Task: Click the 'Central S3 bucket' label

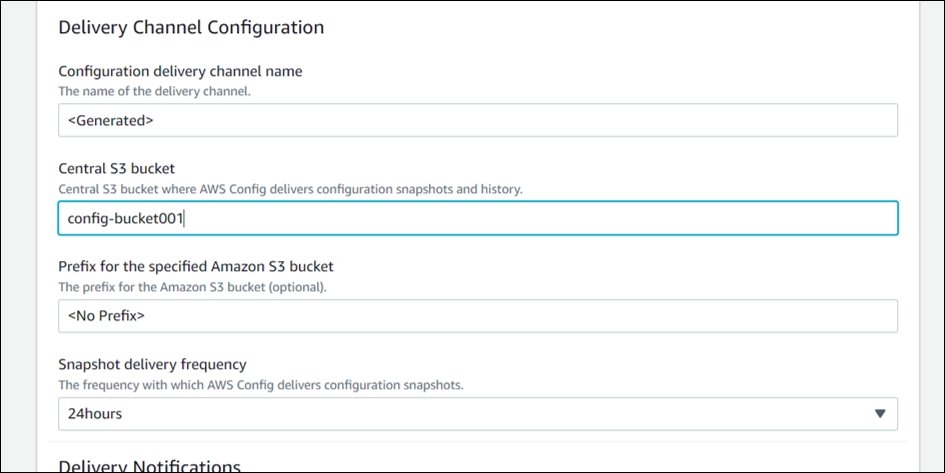Action: [117, 169]
